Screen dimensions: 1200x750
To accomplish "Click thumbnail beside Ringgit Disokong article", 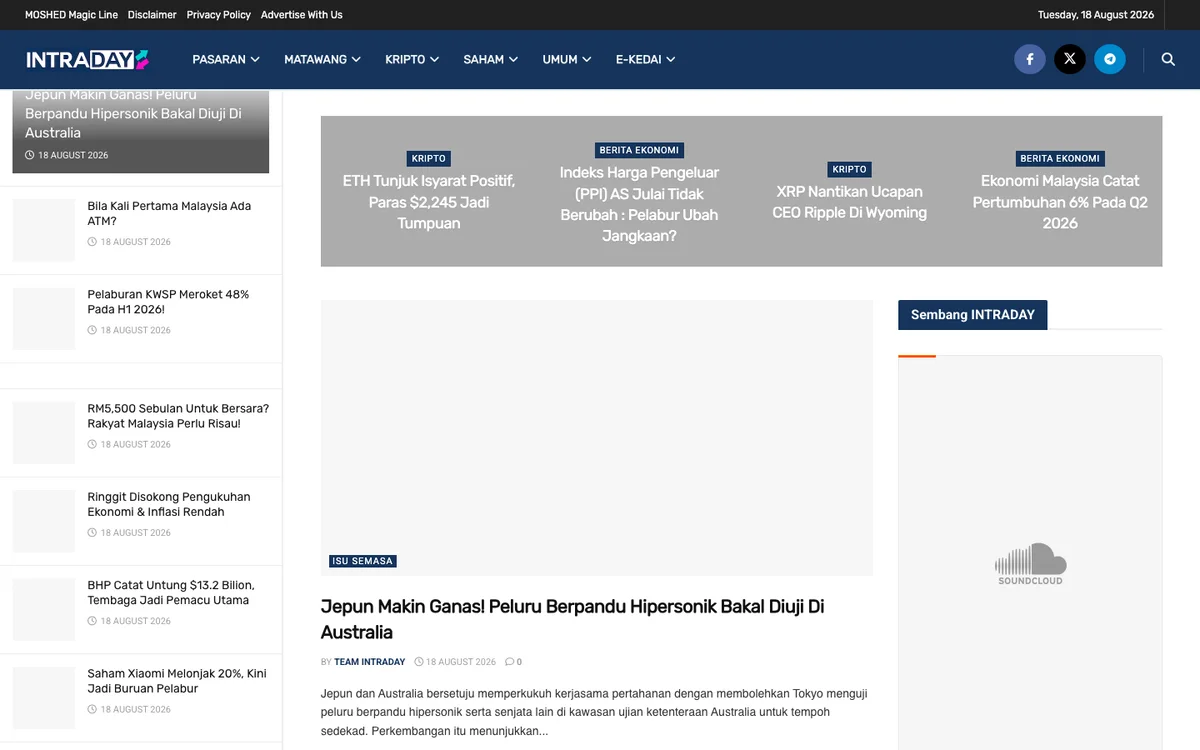I will point(44,521).
